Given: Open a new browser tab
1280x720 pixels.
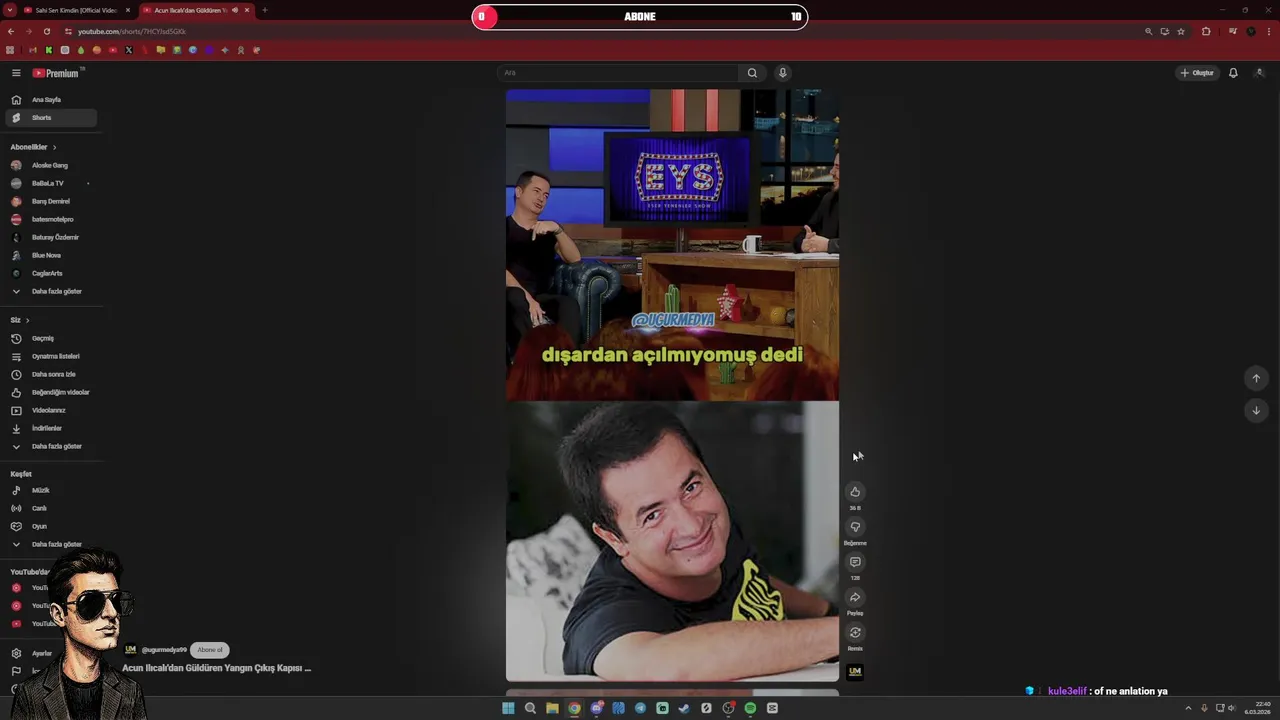Looking at the screenshot, I should [x=265, y=10].
